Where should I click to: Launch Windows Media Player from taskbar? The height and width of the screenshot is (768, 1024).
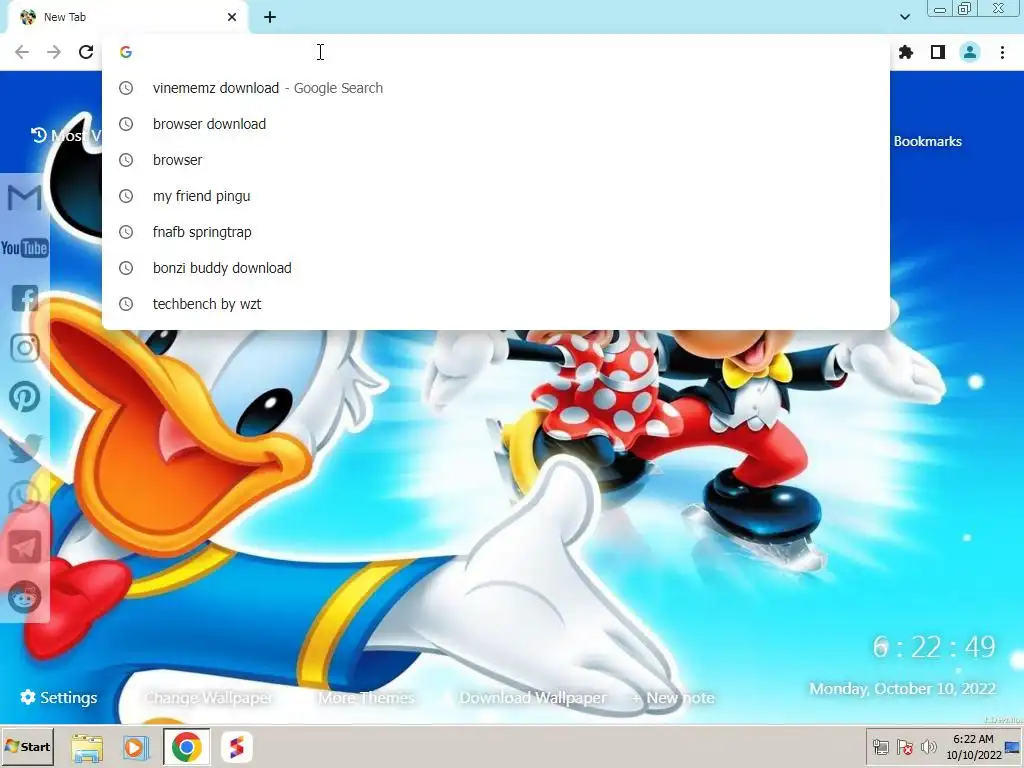click(x=136, y=747)
